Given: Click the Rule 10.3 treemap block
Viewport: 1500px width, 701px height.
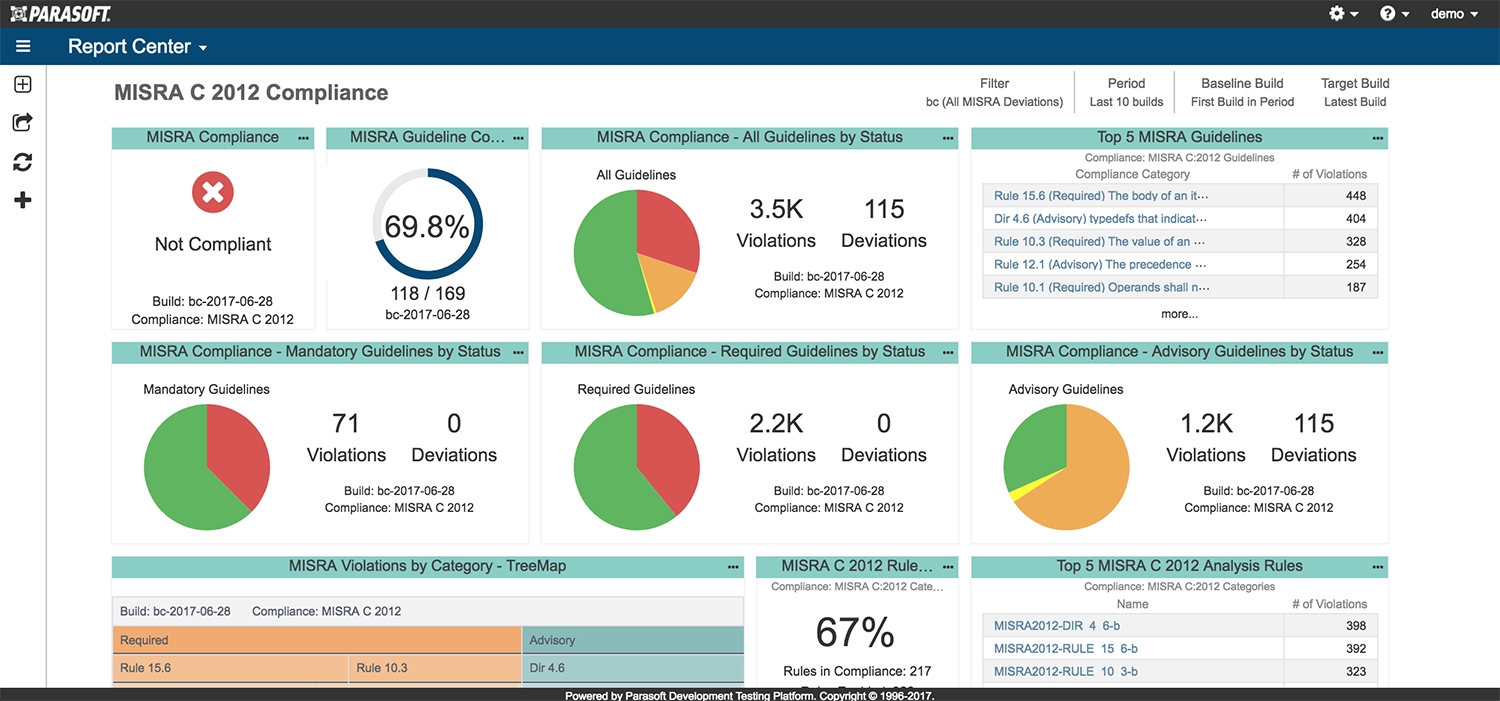Looking at the screenshot, I should click(434, 668).
